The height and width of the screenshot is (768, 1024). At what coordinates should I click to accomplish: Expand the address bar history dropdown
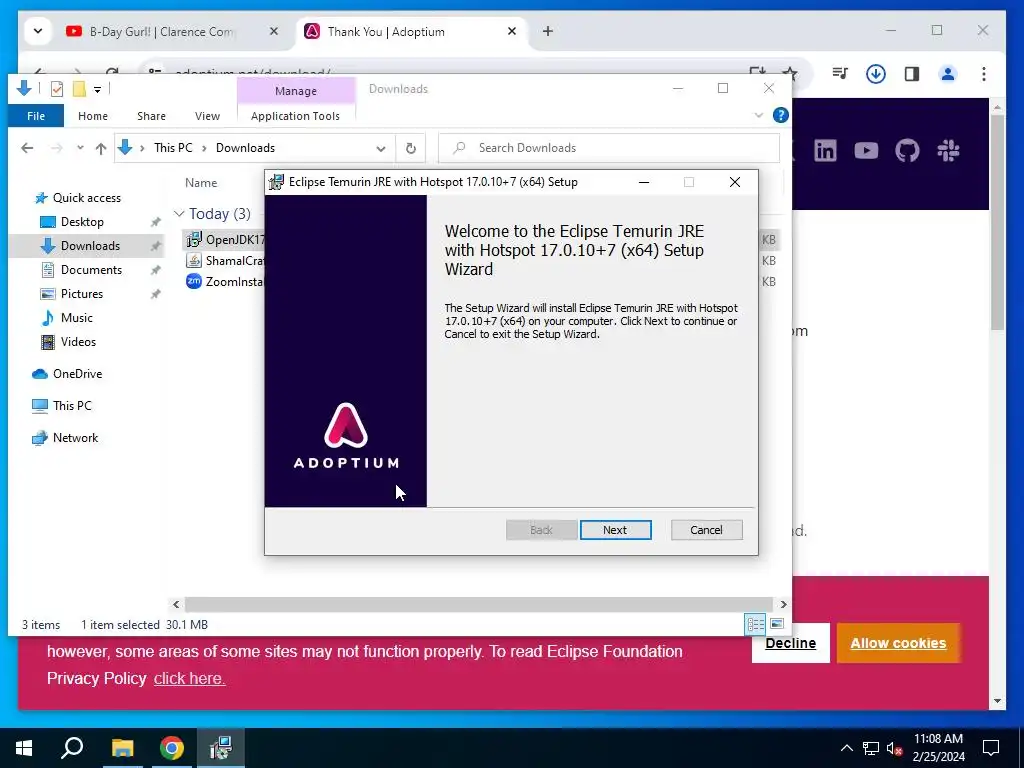[x=381, y=148]
